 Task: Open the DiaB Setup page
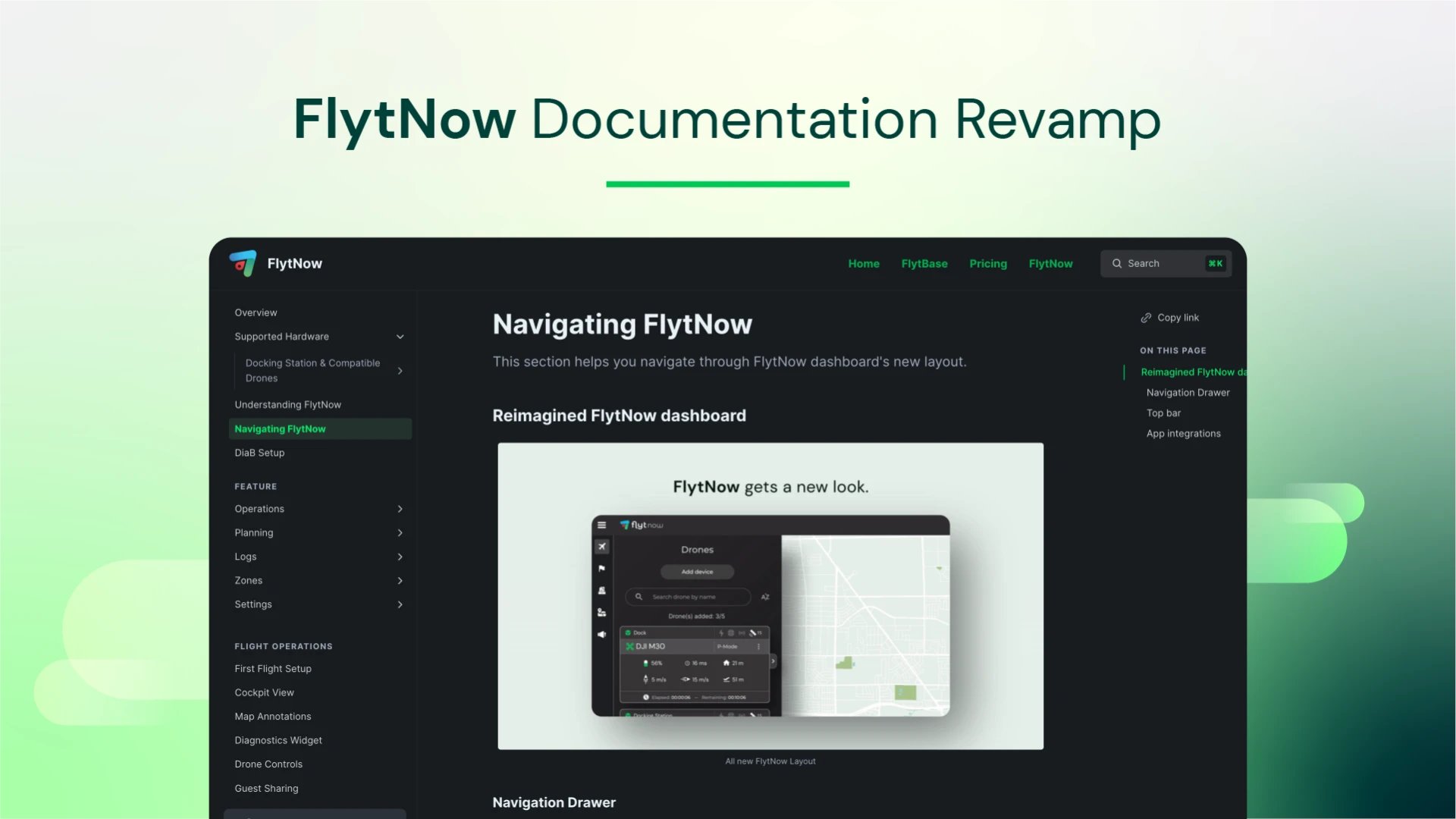click(259, 453)
